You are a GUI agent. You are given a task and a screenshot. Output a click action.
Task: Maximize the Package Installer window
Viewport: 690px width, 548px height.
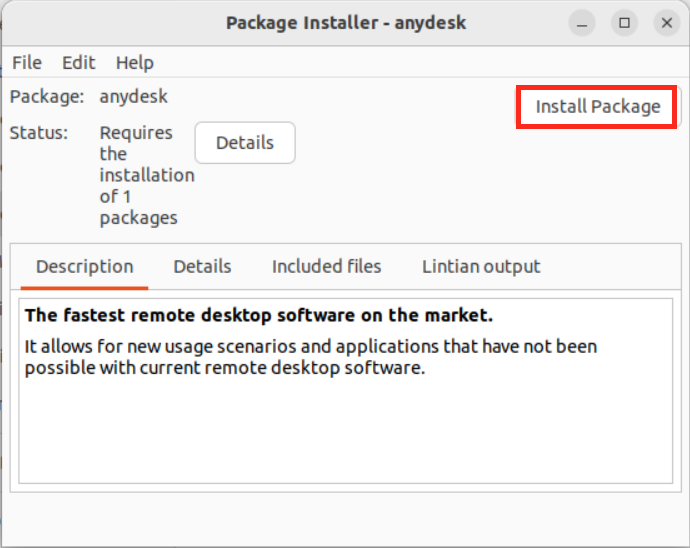pyautogui.click(x=624, y=23)
